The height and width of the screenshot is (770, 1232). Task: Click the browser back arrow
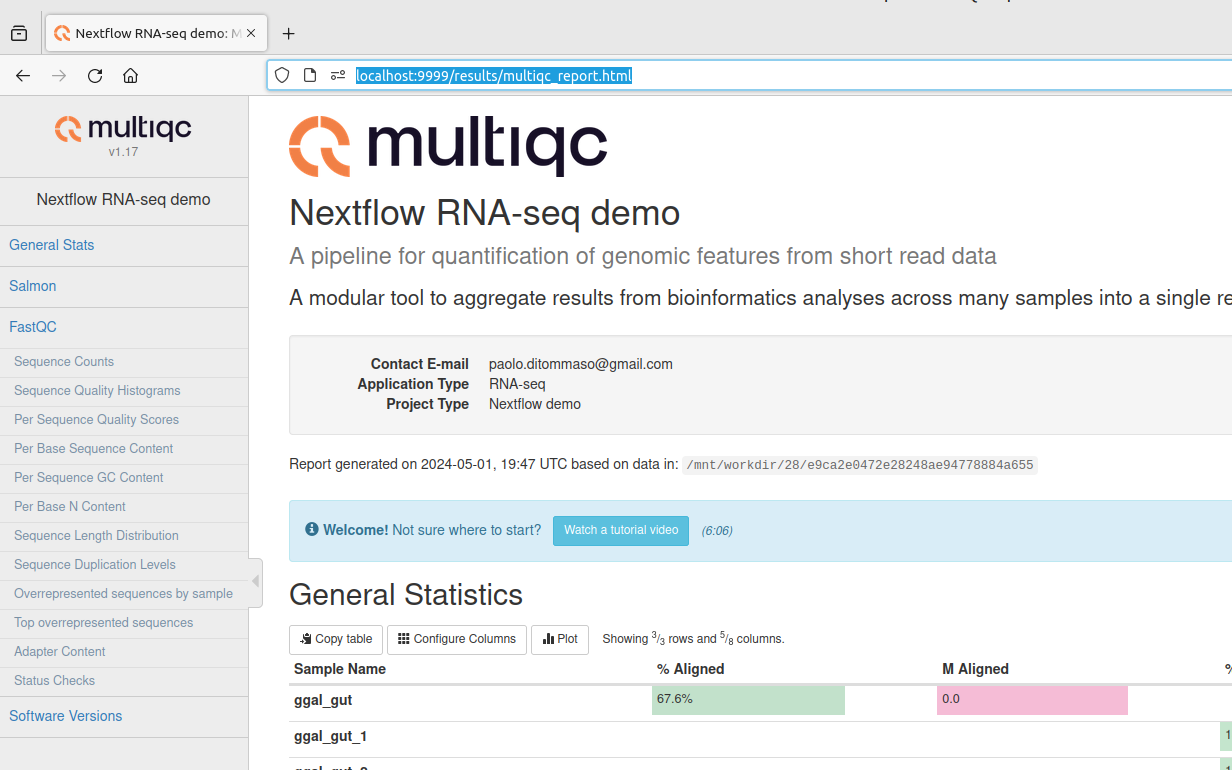(x=23, y=76)
